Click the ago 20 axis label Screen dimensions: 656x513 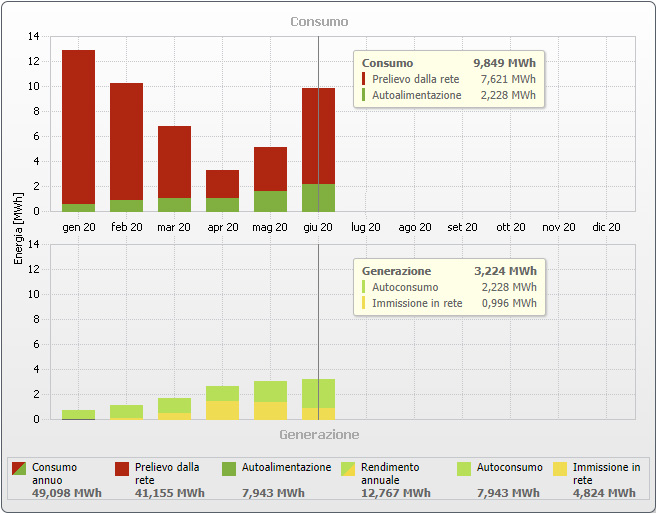point(415,227)
